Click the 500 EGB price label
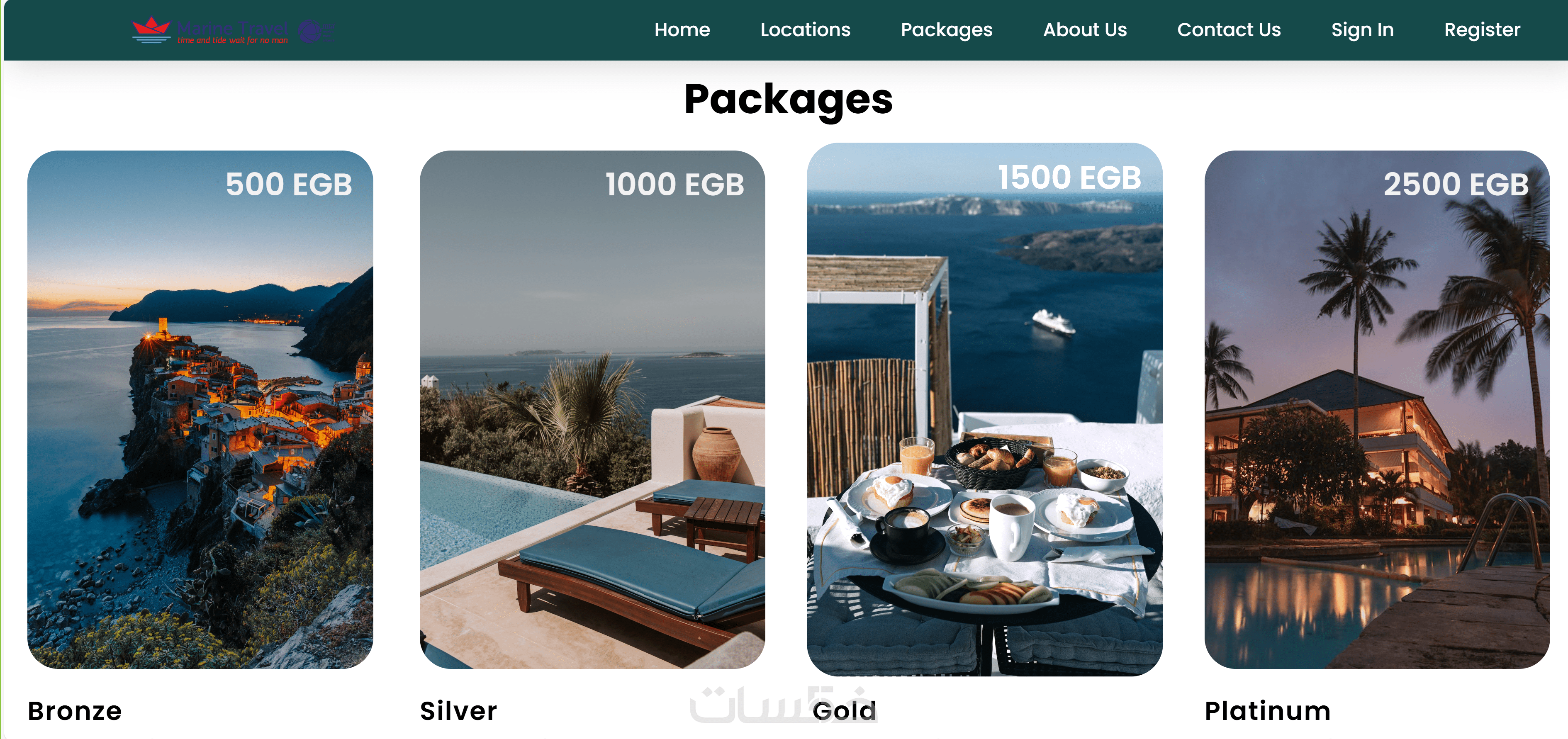The image size is (1568, 739). [289, 184]
